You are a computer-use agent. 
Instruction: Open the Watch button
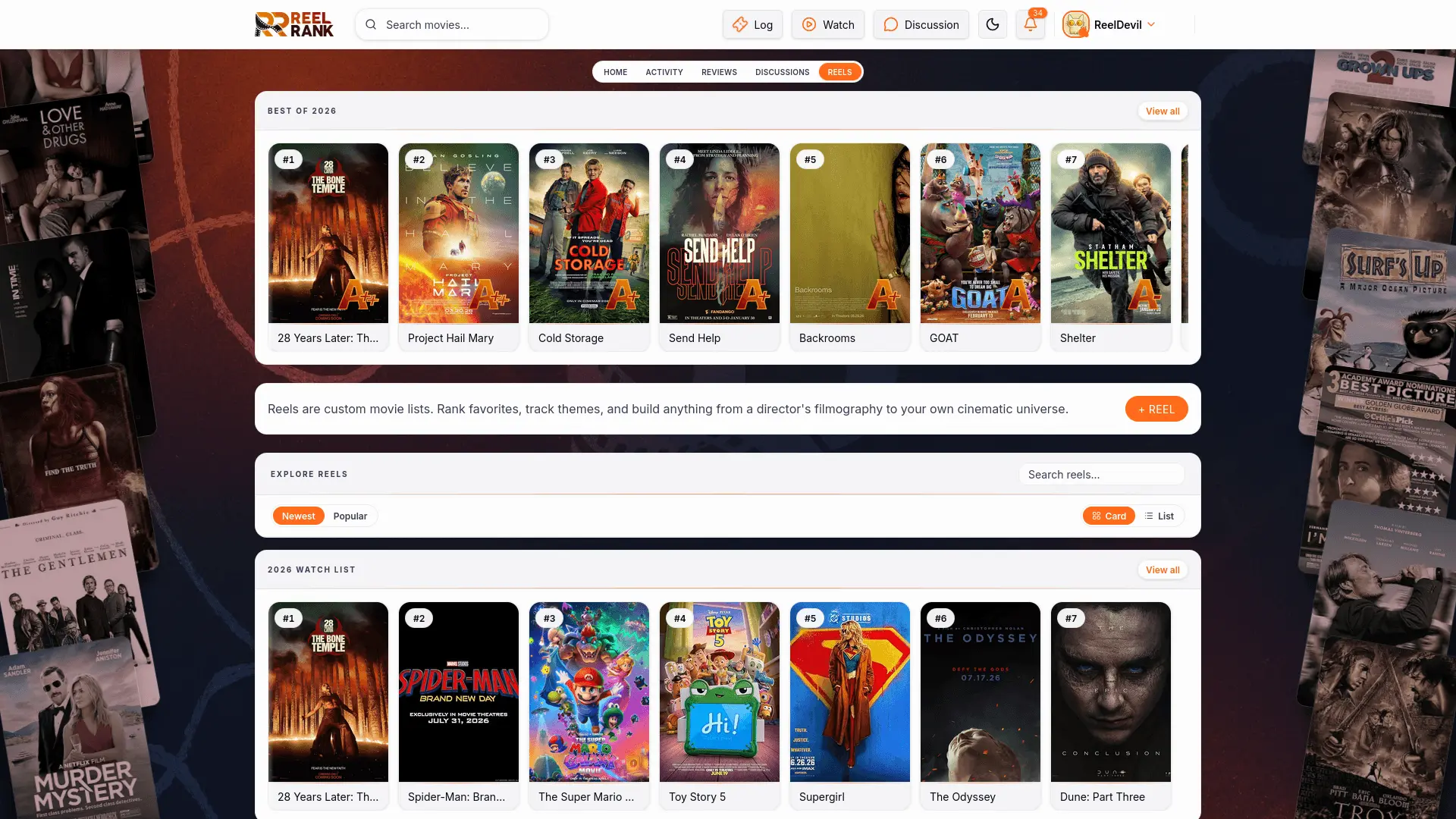pos(827,24)
